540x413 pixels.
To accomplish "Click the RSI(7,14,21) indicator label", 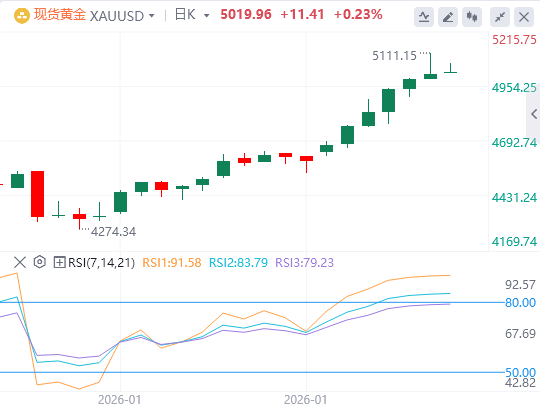I will (x=101, y=263).
